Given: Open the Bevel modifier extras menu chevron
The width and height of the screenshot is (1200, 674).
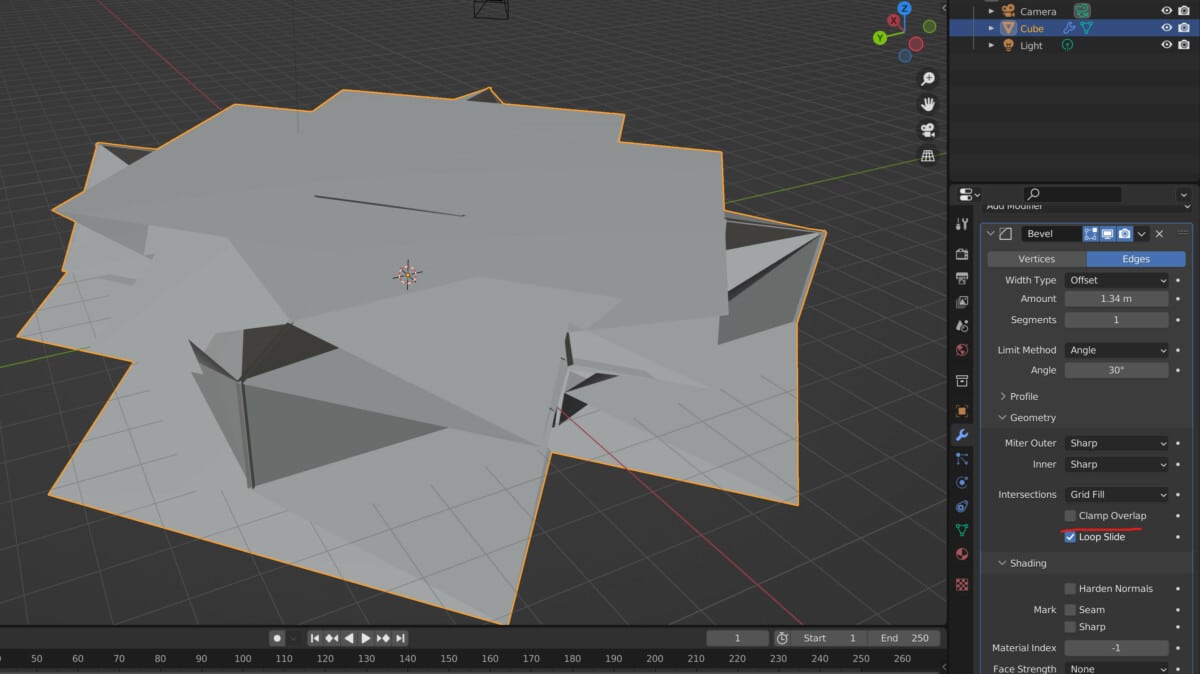Looking at the screenshot, I should pyautogui.click(x=1141, y=233).
